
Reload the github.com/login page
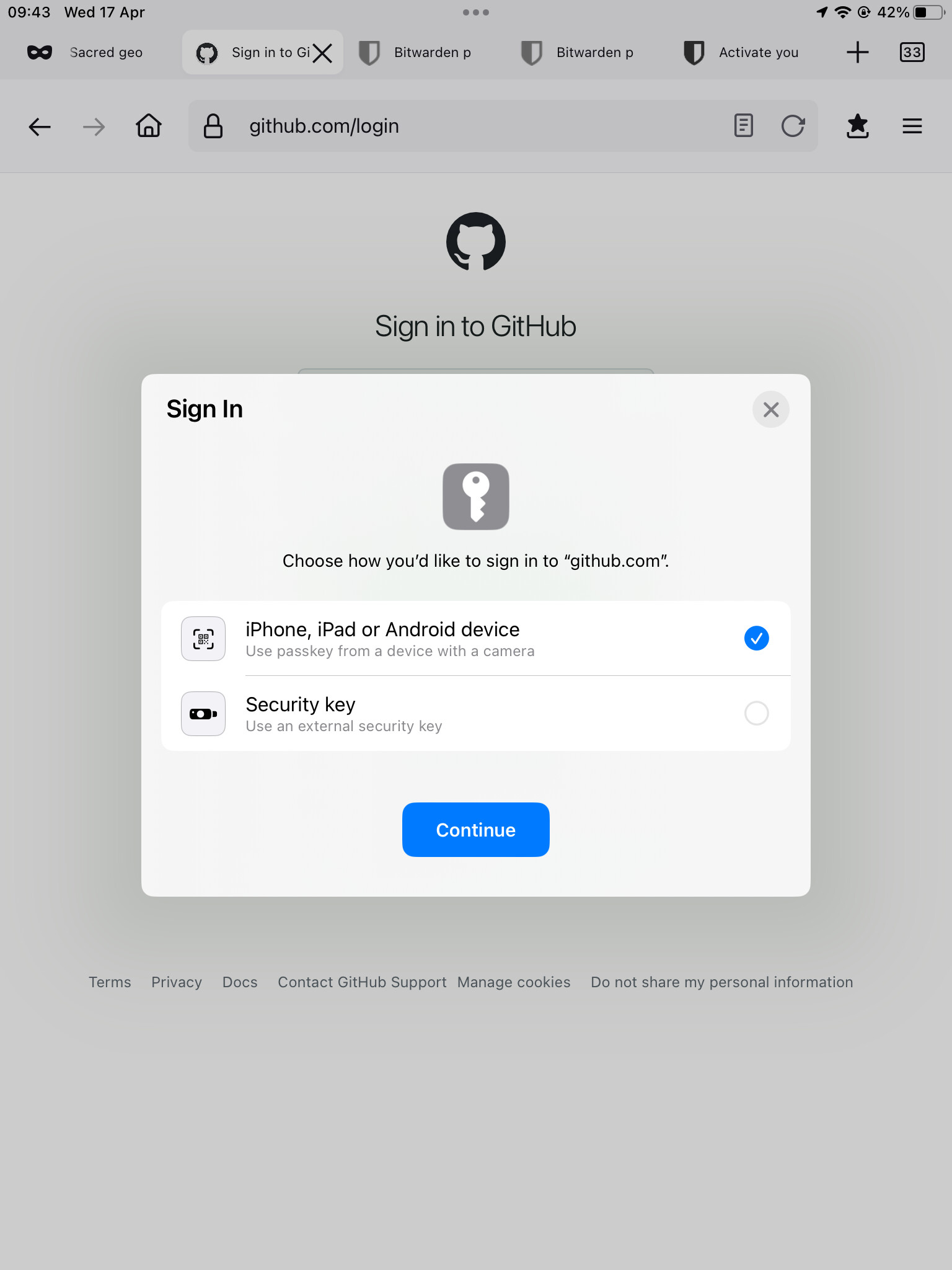[793, 126]
